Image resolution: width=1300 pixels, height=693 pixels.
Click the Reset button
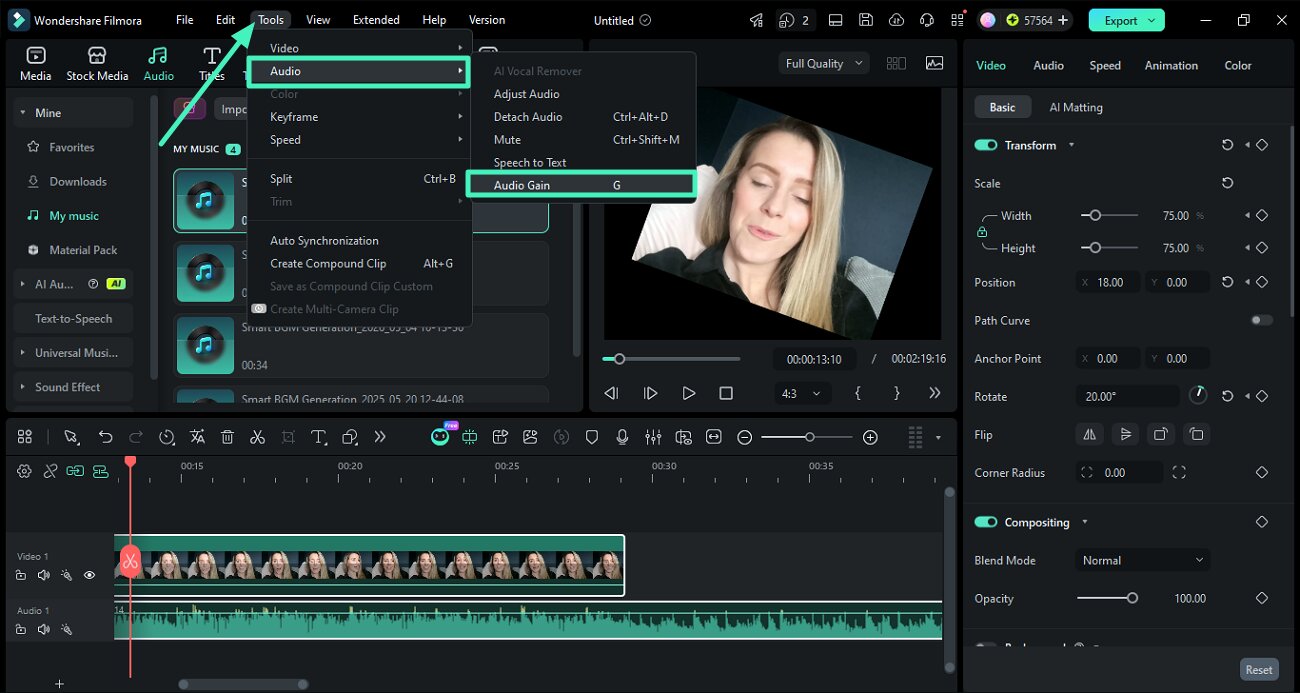click(1259, 670)
